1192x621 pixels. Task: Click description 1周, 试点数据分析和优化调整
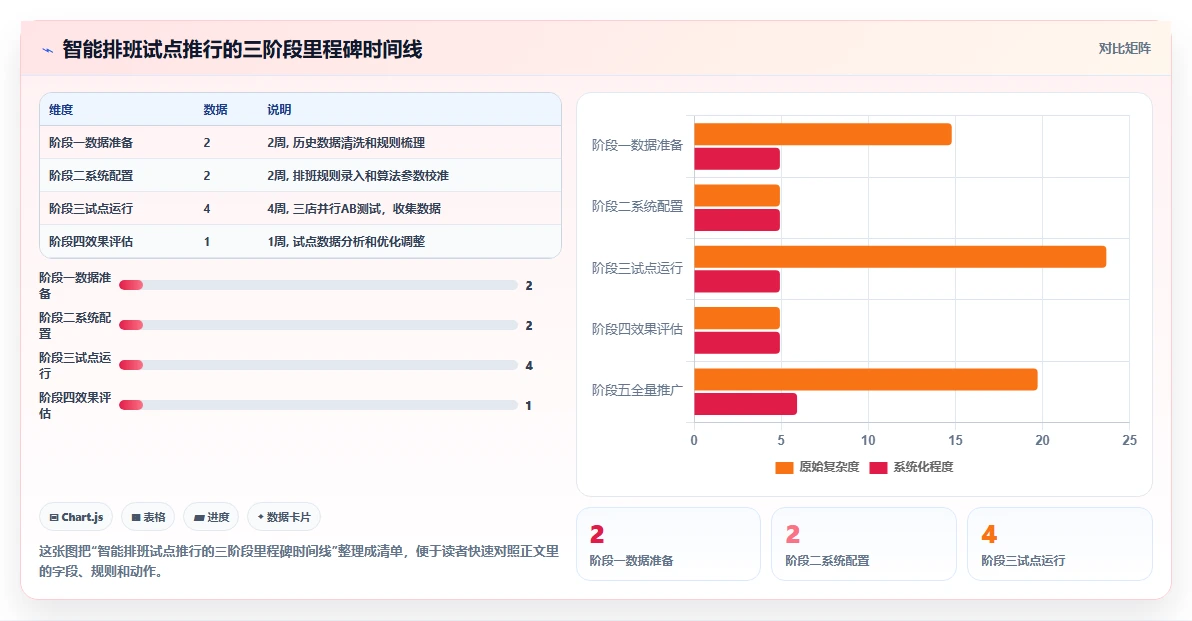(346, 242)
